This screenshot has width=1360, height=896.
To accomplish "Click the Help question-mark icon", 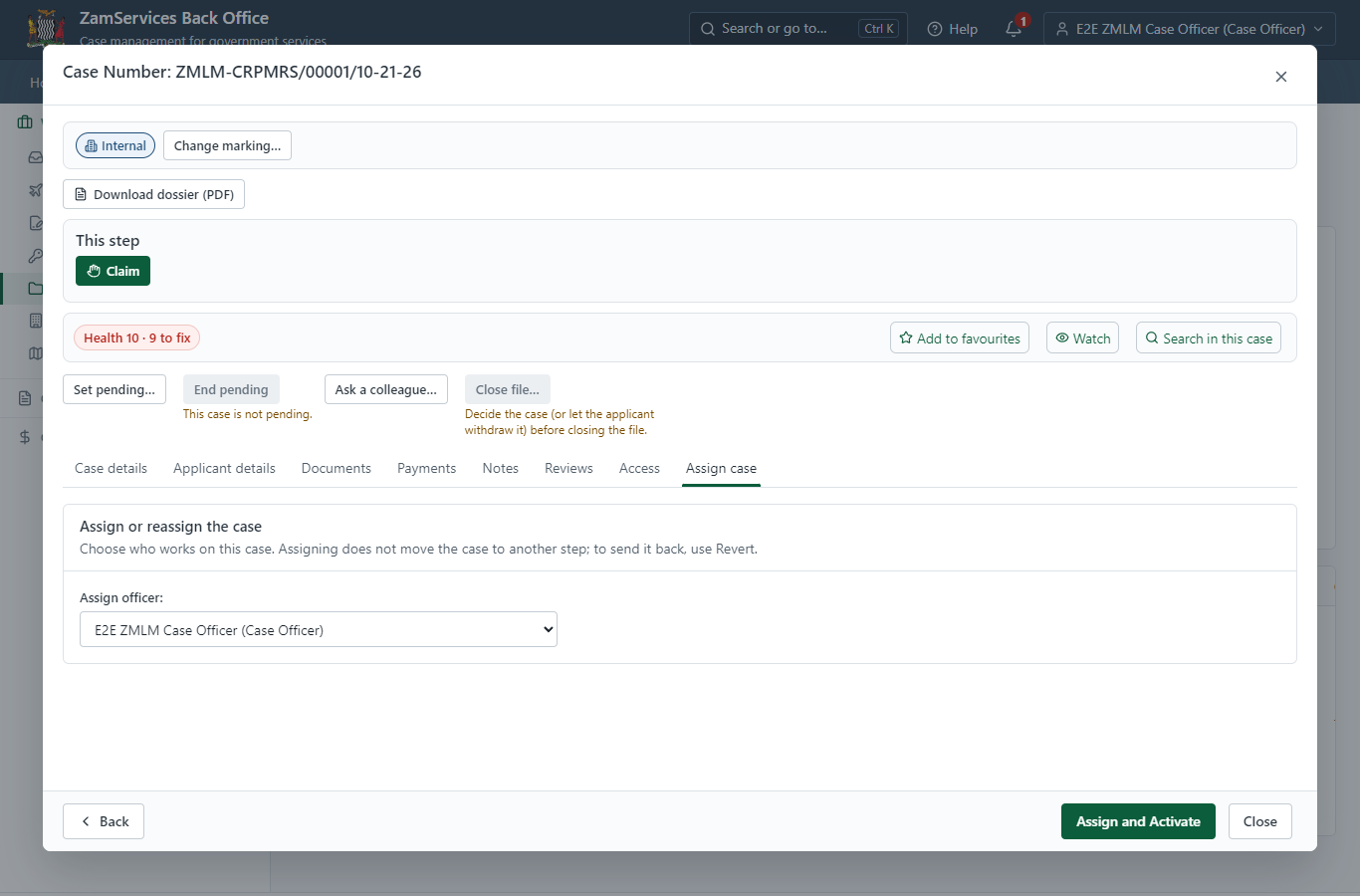I will [934, 29].
